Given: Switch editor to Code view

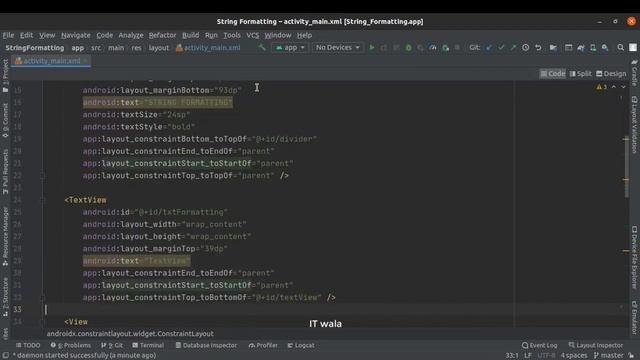Looking at the screenshot, I should coord(553,74).
